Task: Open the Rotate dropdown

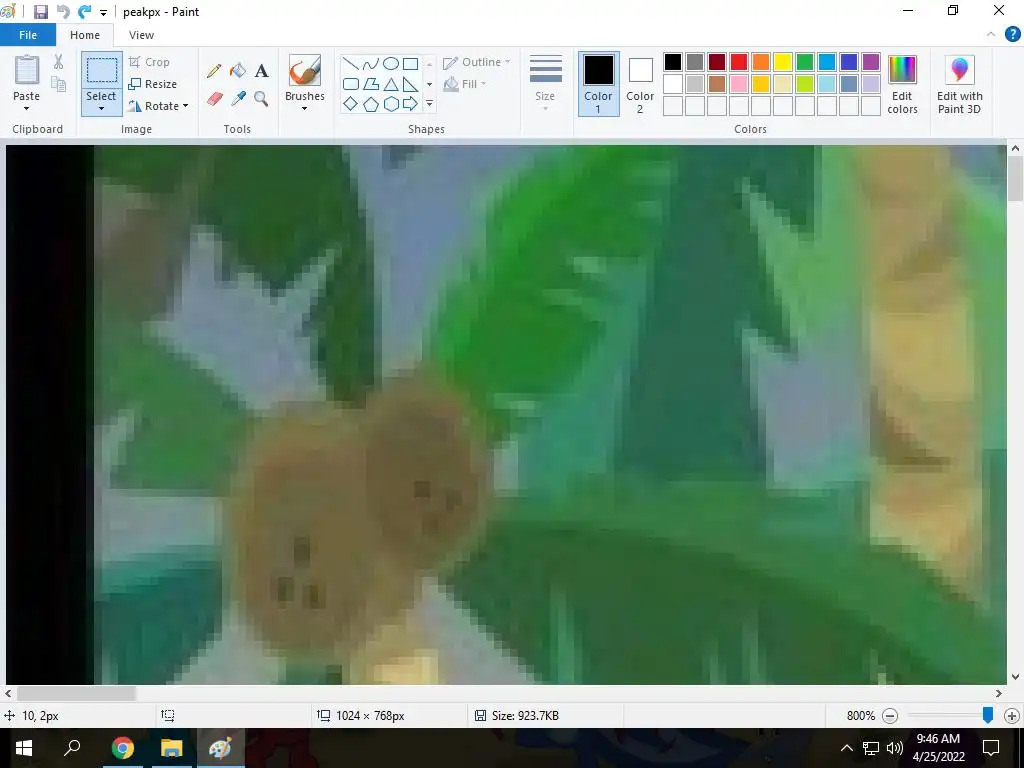Action: 159,106
